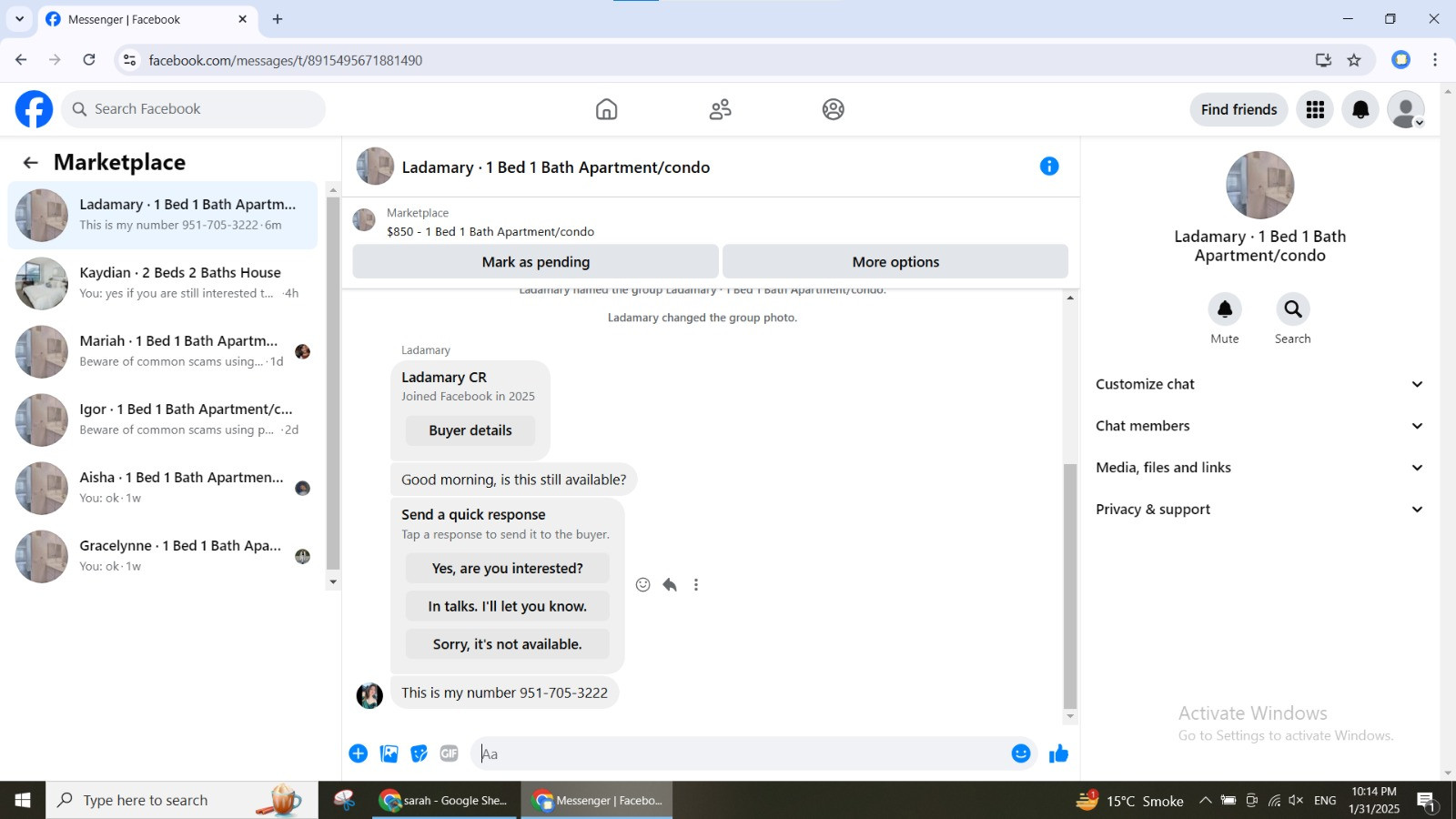Click the back arrow beside Marketplace
The image size is (1456, 819).
pos(30,162)
